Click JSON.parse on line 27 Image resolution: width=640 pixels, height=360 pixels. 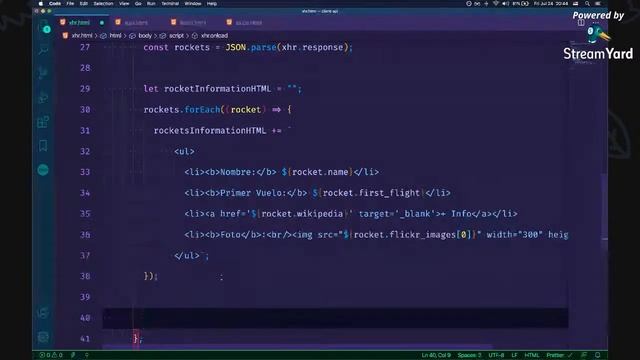pyautogui.click(x=251, y=47)
